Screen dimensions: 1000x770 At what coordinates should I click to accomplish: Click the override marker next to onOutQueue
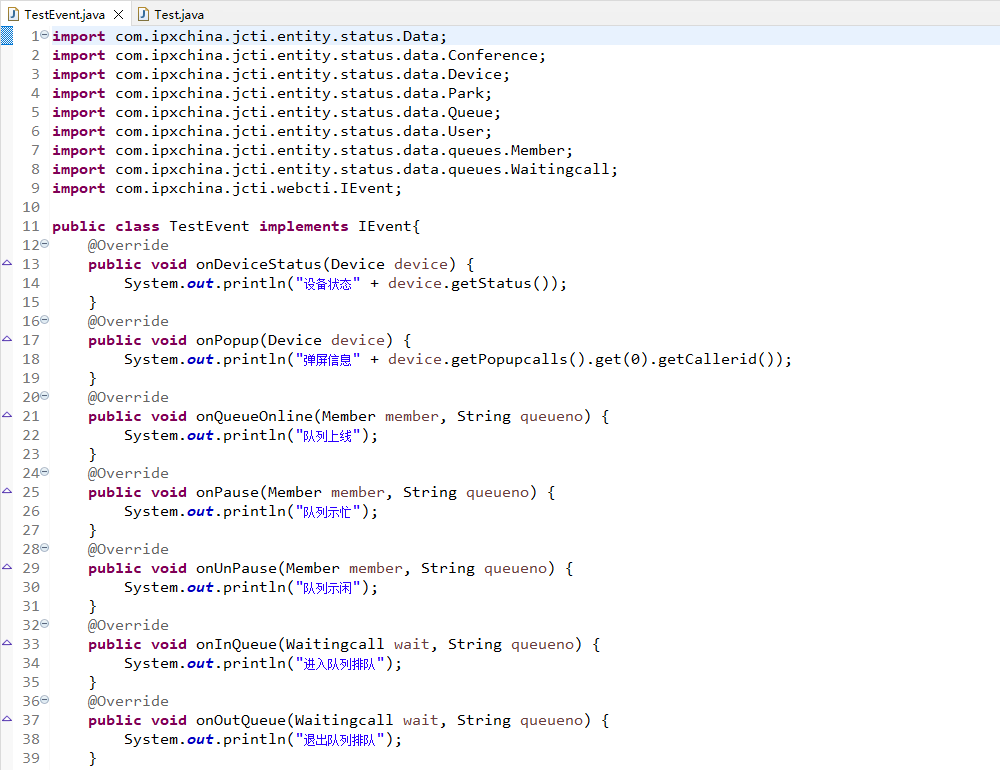tap(7, 720)
